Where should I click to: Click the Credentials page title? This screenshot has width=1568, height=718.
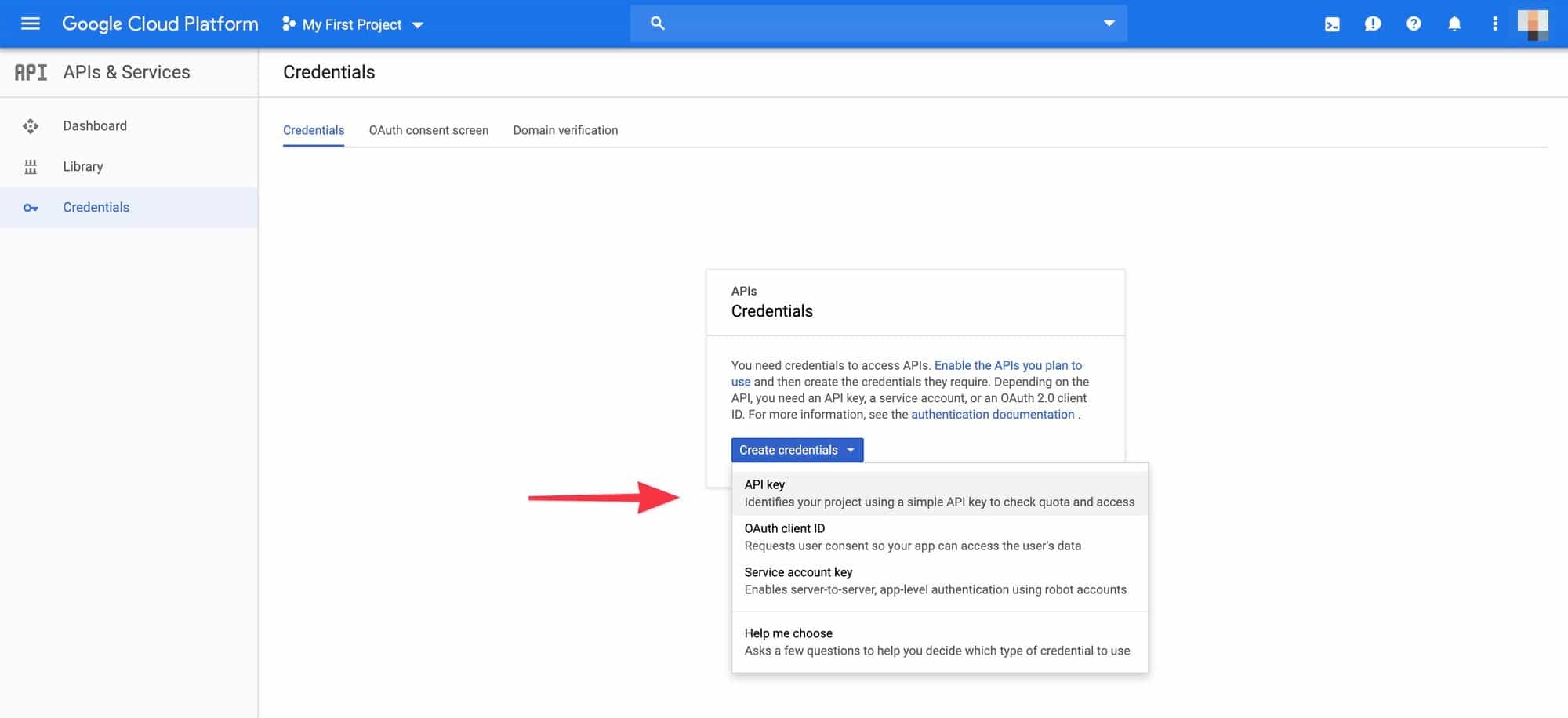329,72
